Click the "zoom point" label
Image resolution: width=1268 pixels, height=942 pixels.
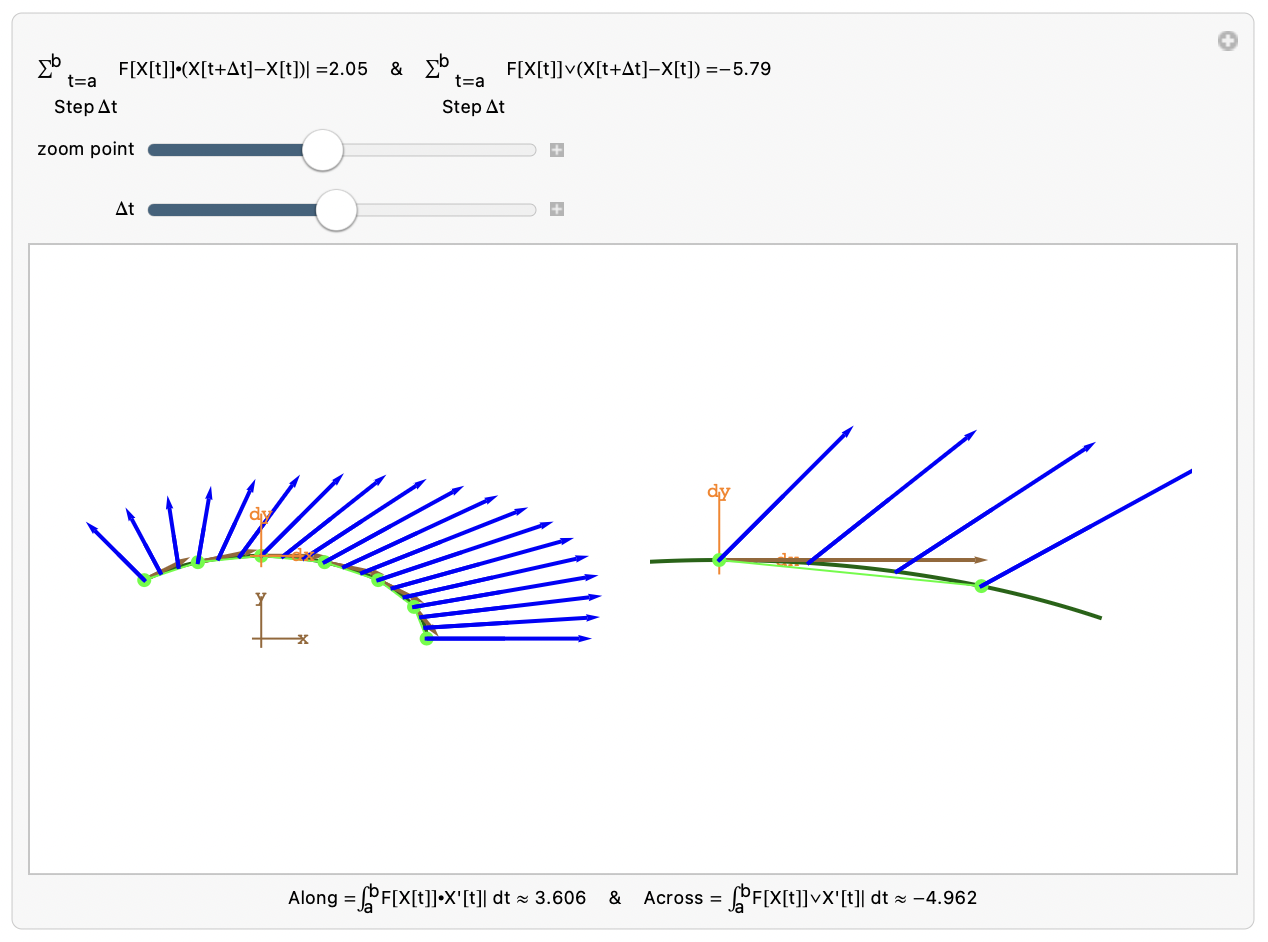tap(86, 149)
